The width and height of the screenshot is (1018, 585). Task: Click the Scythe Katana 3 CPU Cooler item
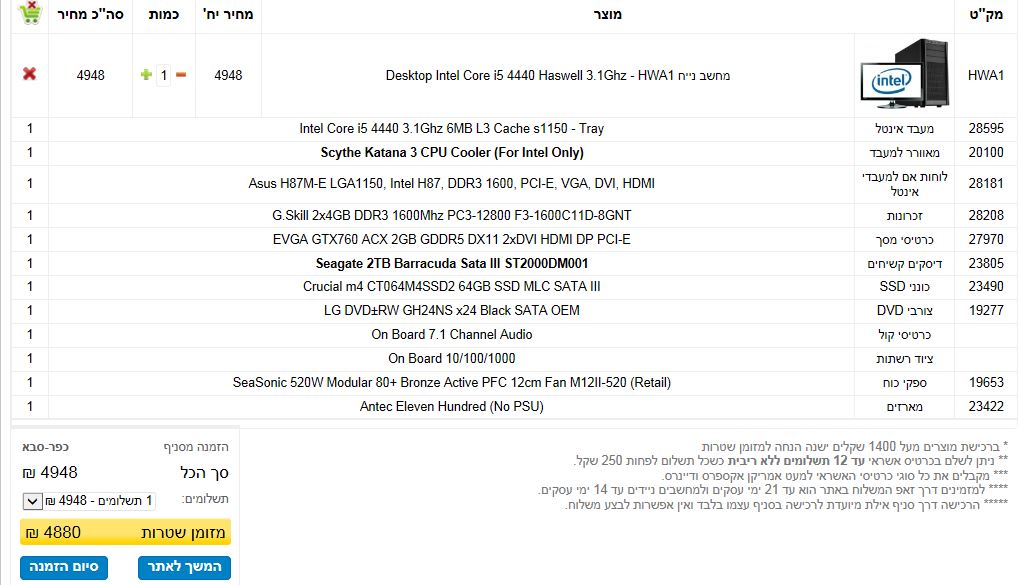pos(451,153)
